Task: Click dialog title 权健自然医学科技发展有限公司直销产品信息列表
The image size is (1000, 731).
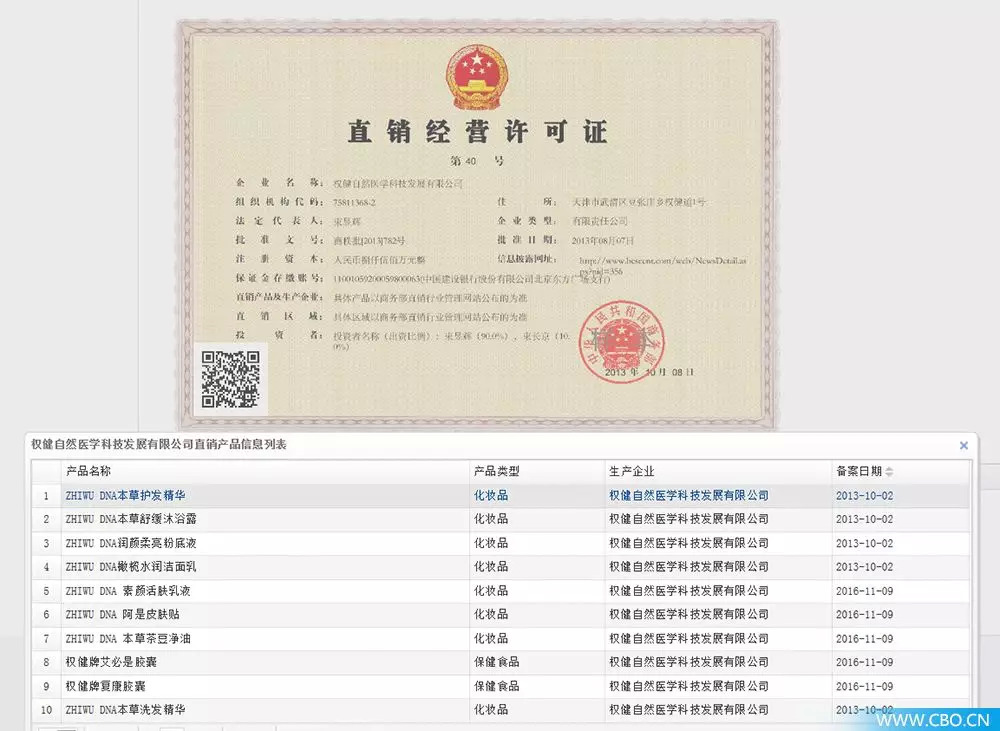Action: coord(159,445)
